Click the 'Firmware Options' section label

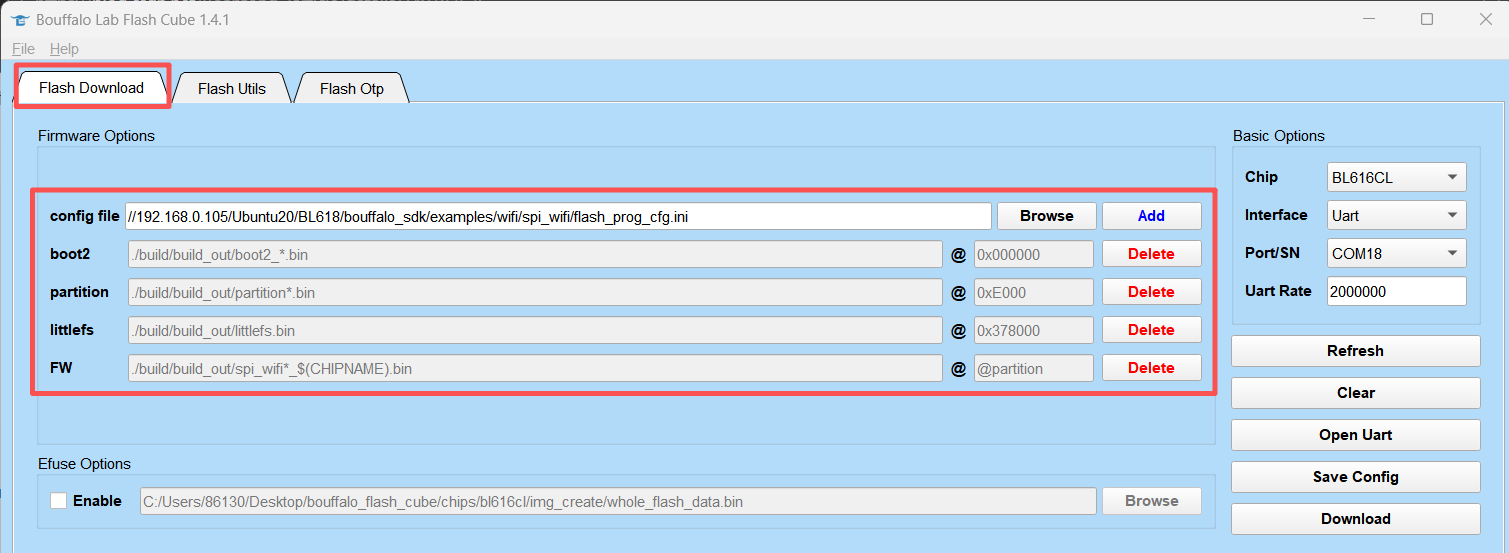pos(96,135)
